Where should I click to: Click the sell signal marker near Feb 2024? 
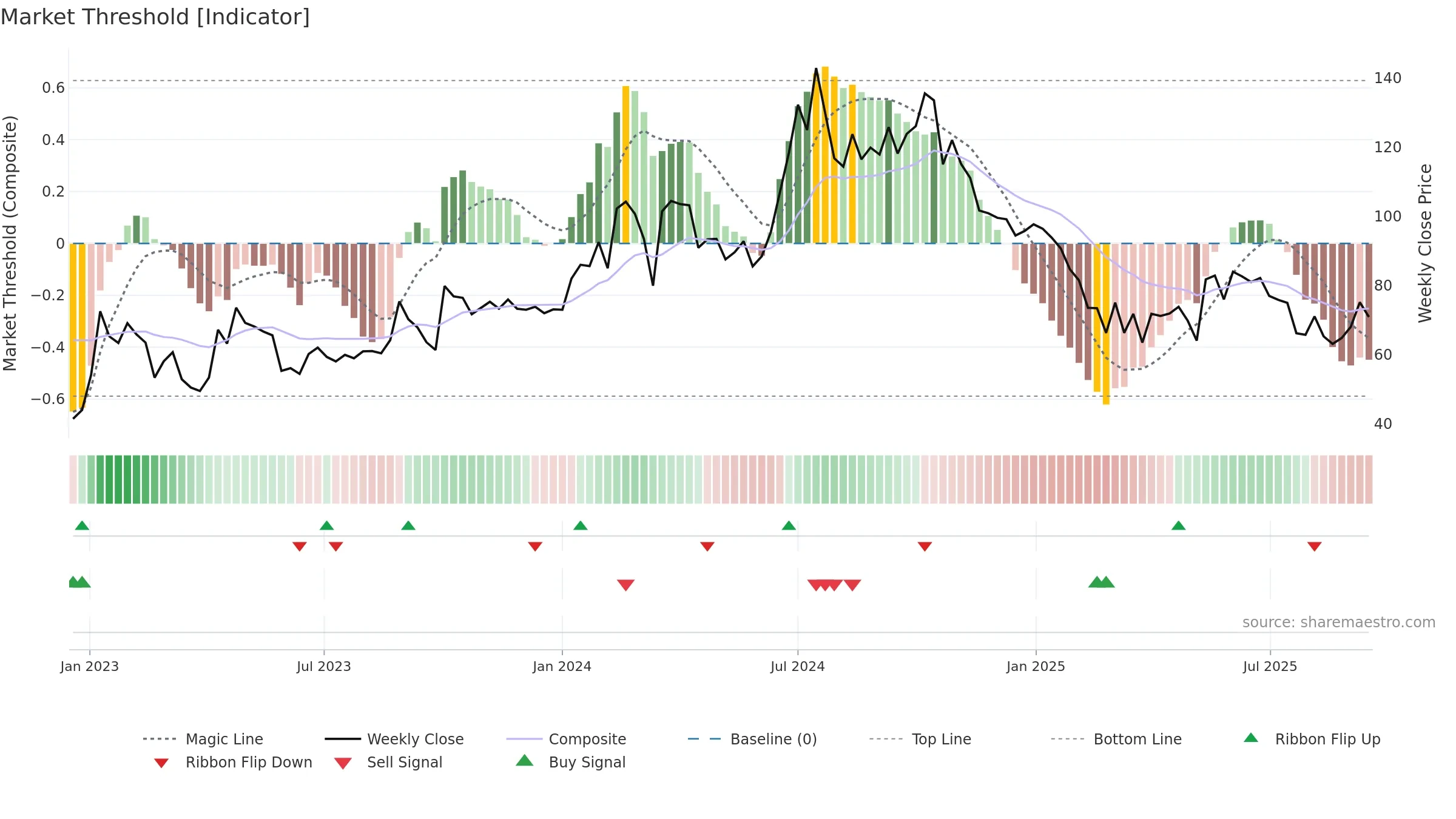[626, 585]
